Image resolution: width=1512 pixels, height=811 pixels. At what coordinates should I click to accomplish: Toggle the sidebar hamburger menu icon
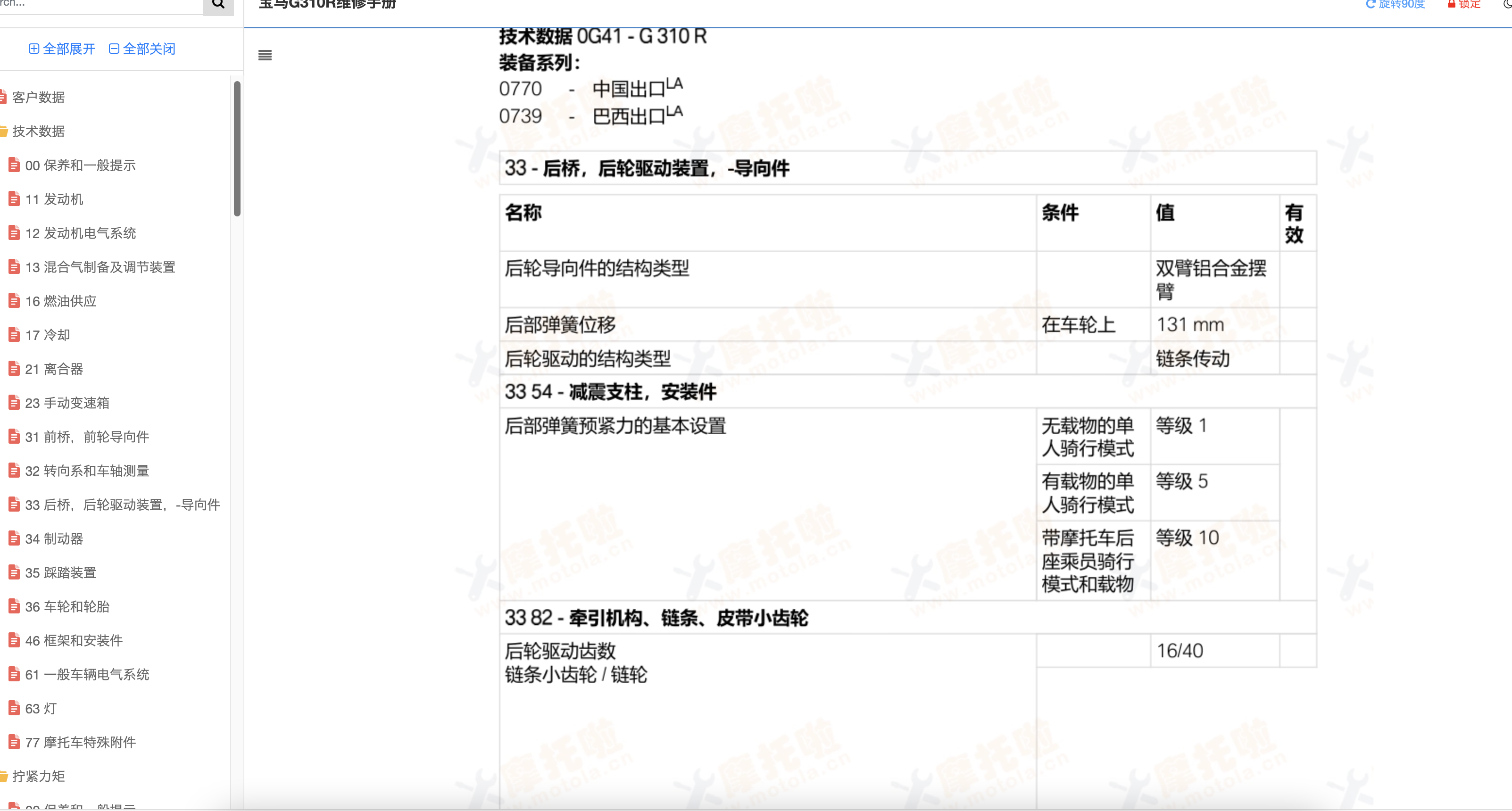tap(265, 55)
